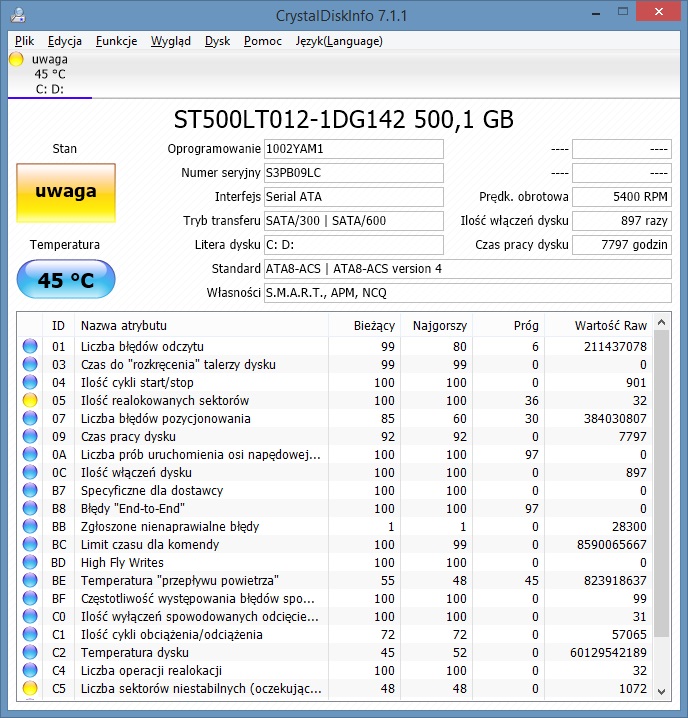Screen dimensions: 688x718
Task: Click the blue status icon for attribute C1
Action: pyautogui.click(x=30, y=634)
